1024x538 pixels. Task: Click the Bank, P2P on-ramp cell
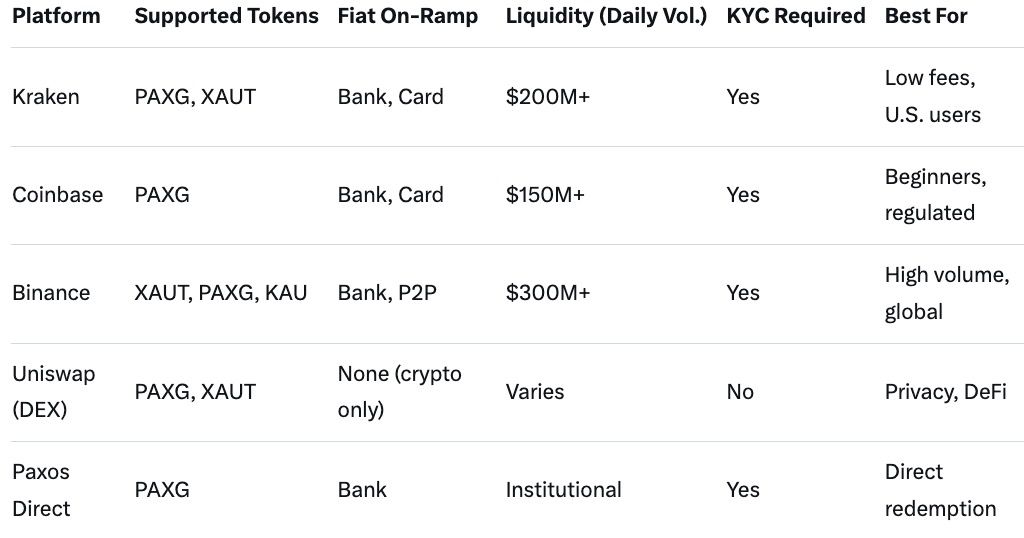388,293
